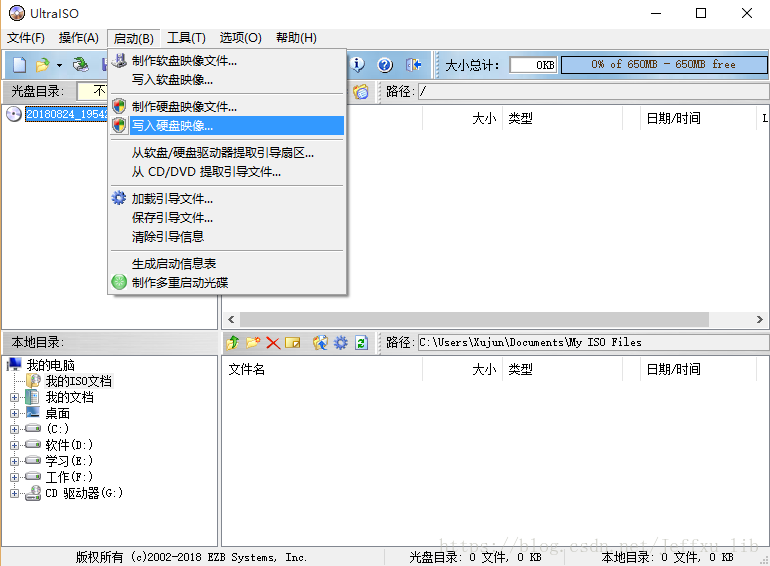Click the blue question mark help icon
The height and width of the screenshot is (566, 770).
(385, 64)
